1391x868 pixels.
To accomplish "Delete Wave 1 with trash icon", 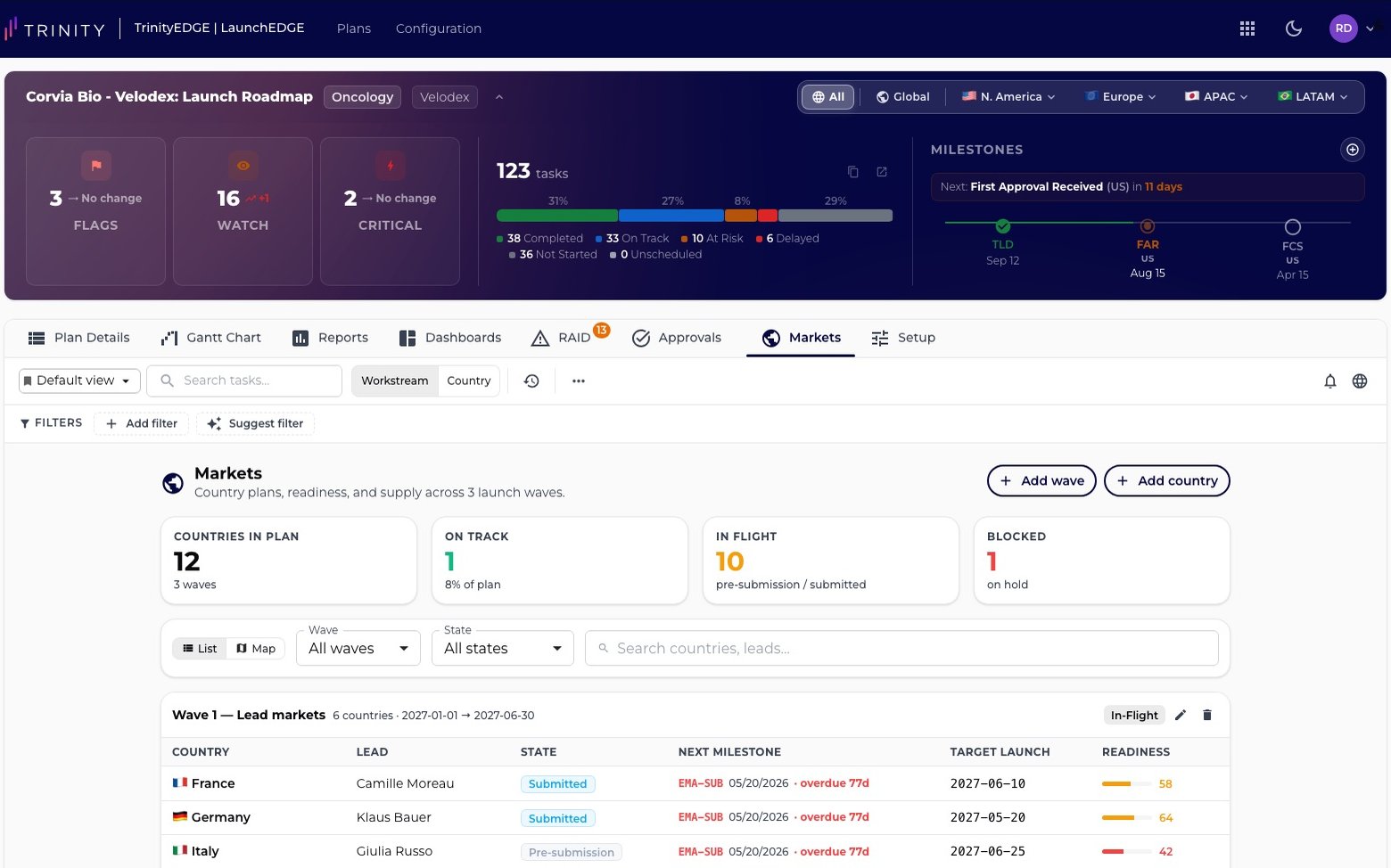I will (1207, 715).
